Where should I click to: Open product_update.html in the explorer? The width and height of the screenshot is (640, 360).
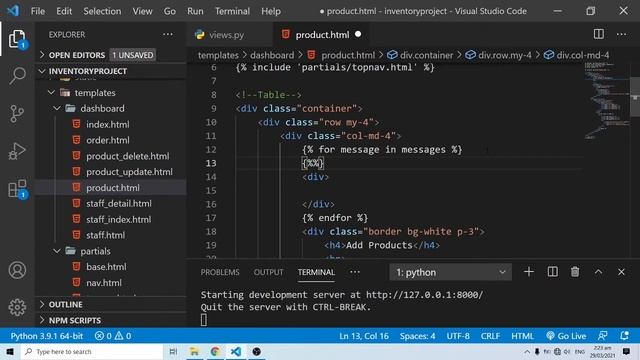[129, 172]
